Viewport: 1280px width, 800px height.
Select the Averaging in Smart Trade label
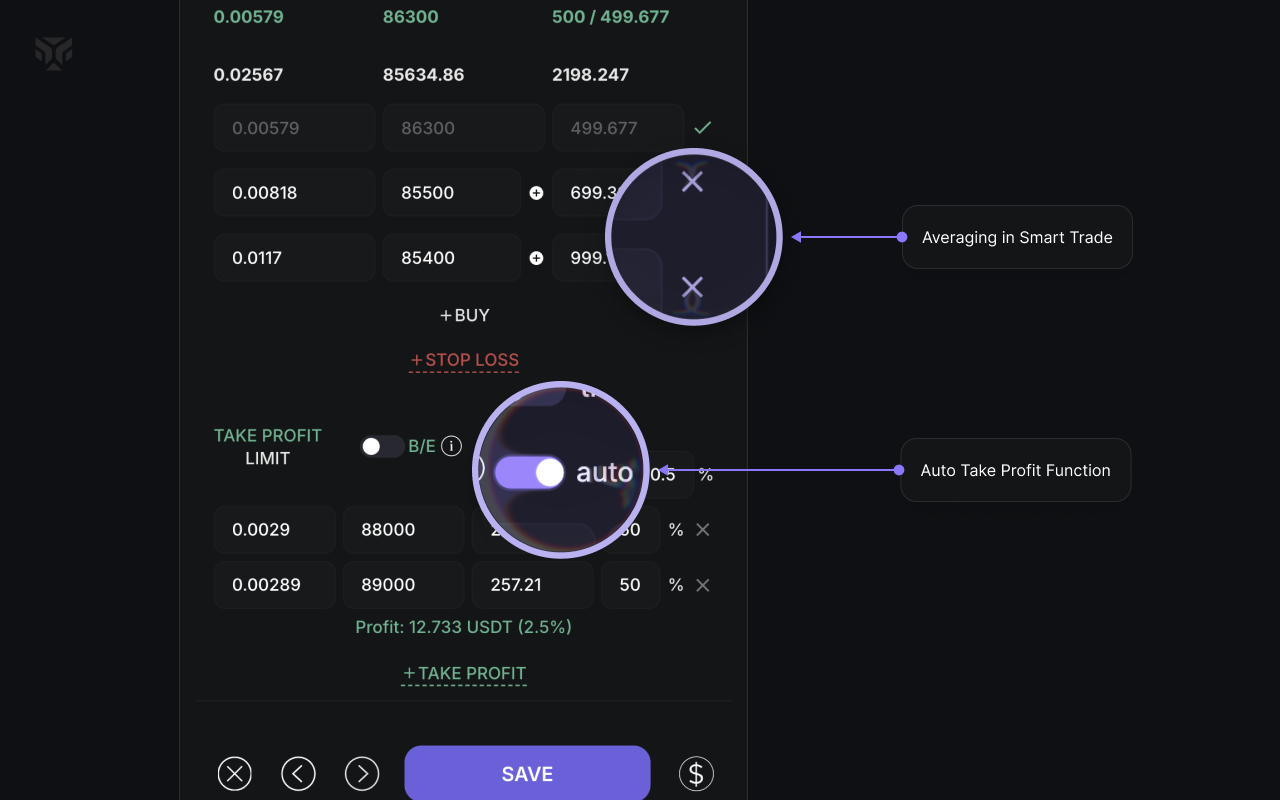[x=1016, y=237]
